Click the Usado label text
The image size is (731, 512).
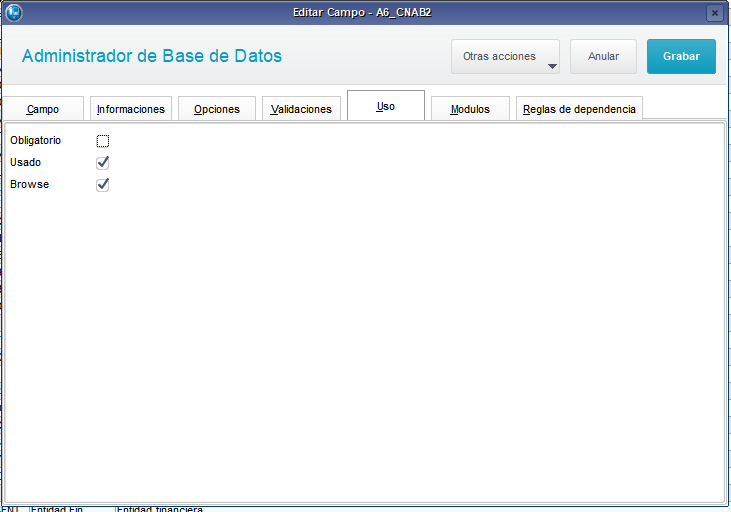(26, 162)
